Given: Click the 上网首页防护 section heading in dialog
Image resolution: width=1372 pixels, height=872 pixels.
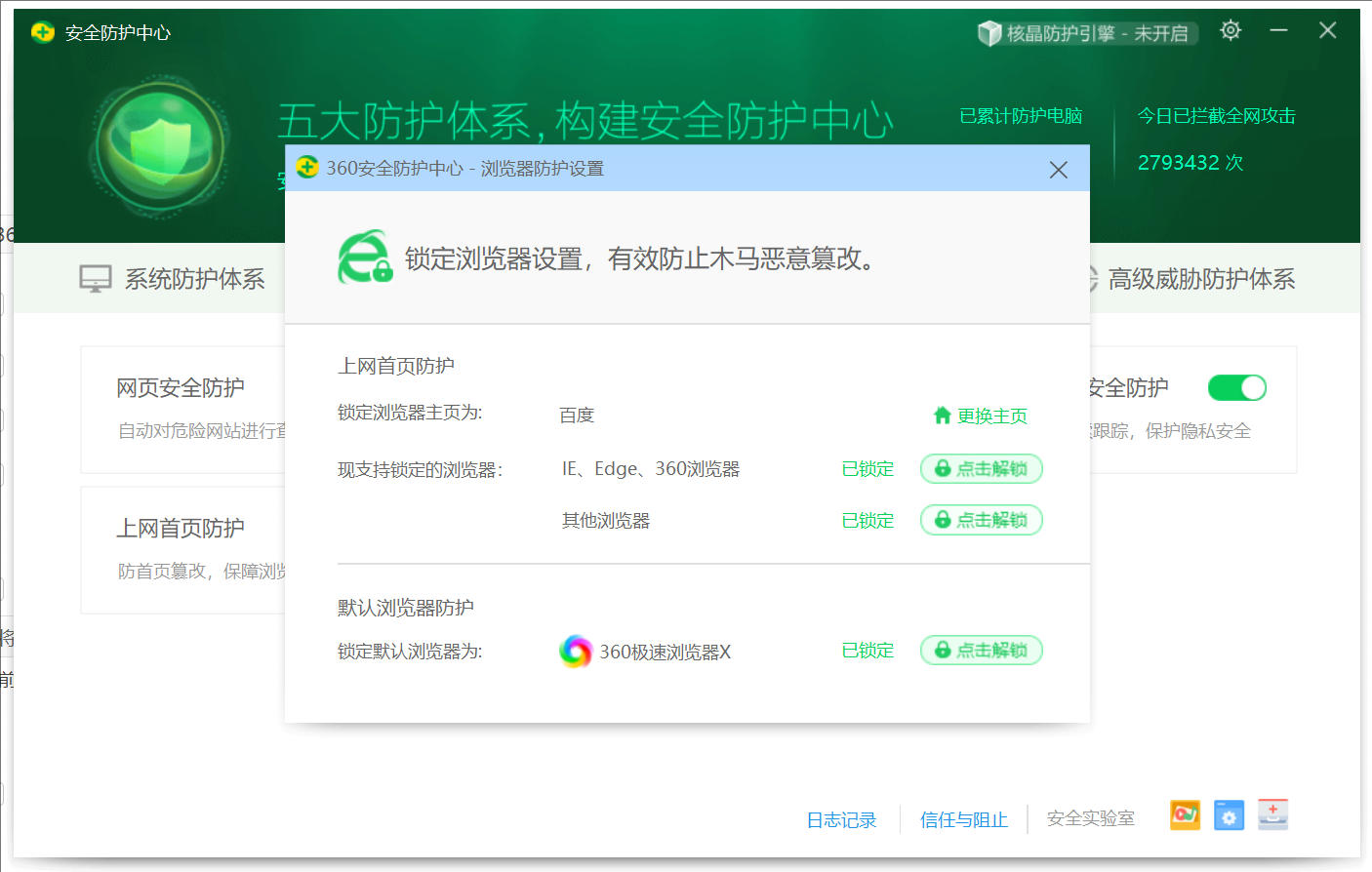Looking at the screenshot, I should [x=396, y=366].
